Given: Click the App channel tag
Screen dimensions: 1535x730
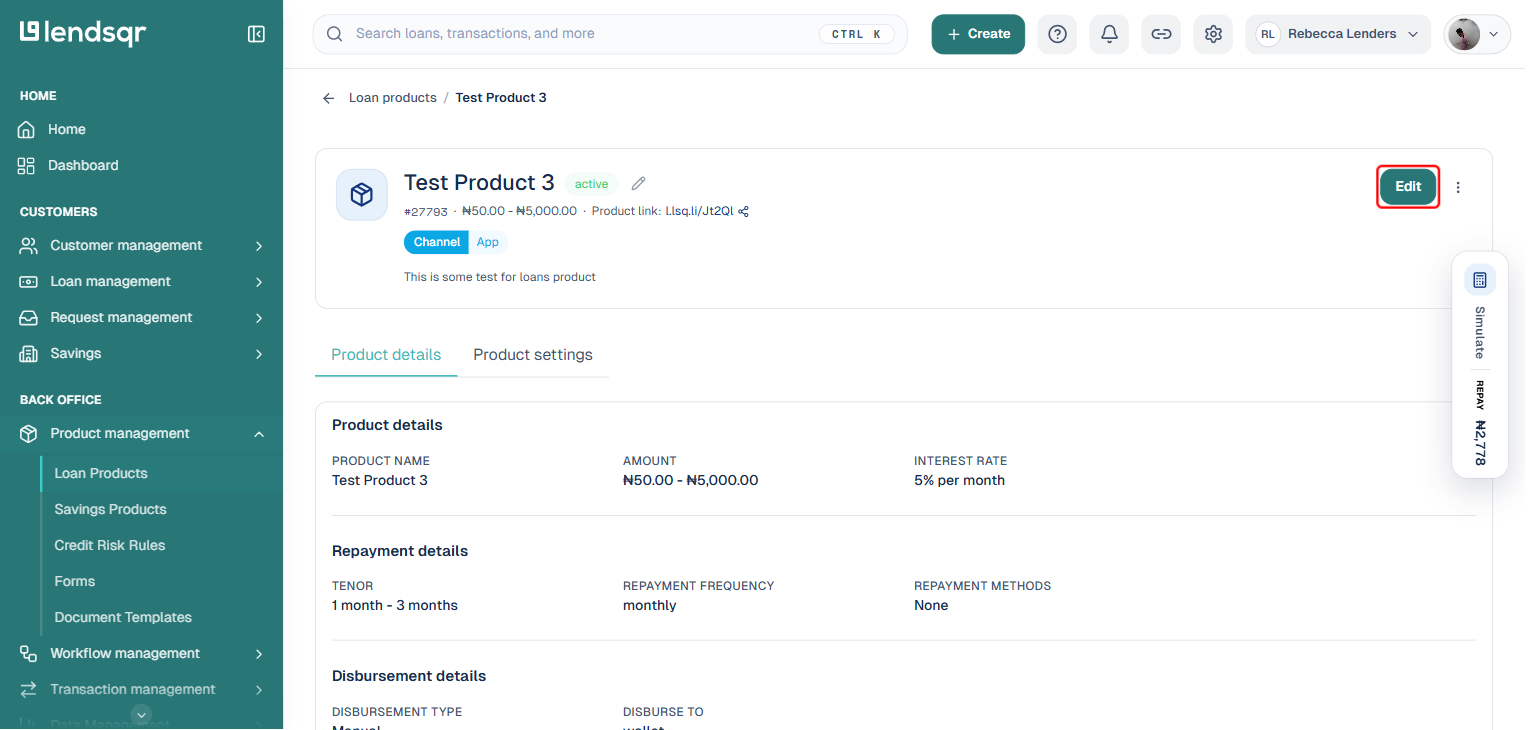Looking at the screenshot, I should (488, 242).
